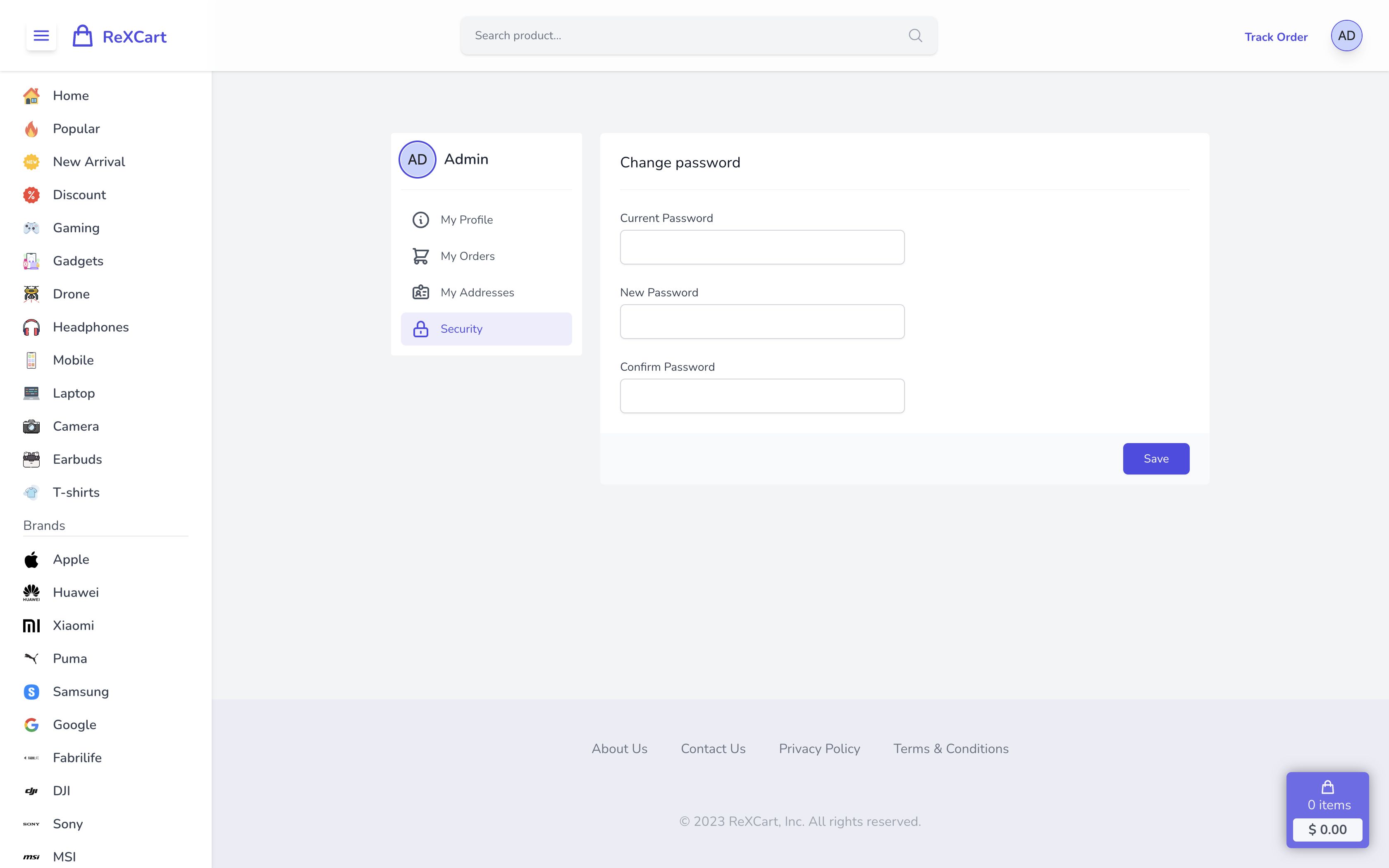The height and width of the screenshot is (868, 1389).
Task: Filter by the MSI brand
Action: coord(64,857)
